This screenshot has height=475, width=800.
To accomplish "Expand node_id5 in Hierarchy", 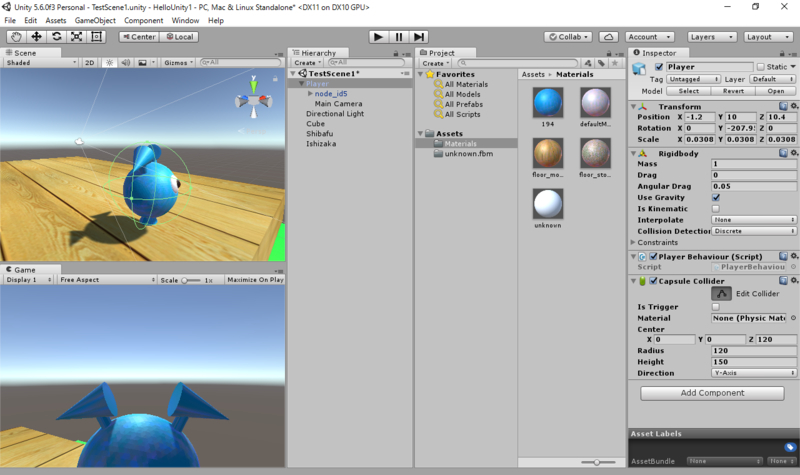I will pyautogui.click(x=310, y=93).
